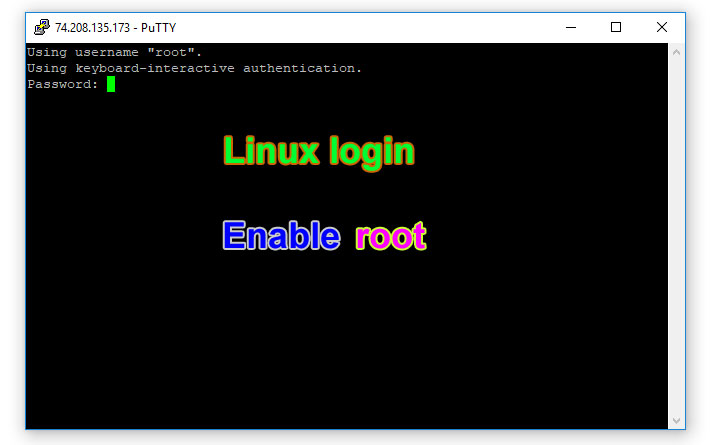
Task: Open PuTTY system menu icon in title bar
Action: (x=42, y=27)
